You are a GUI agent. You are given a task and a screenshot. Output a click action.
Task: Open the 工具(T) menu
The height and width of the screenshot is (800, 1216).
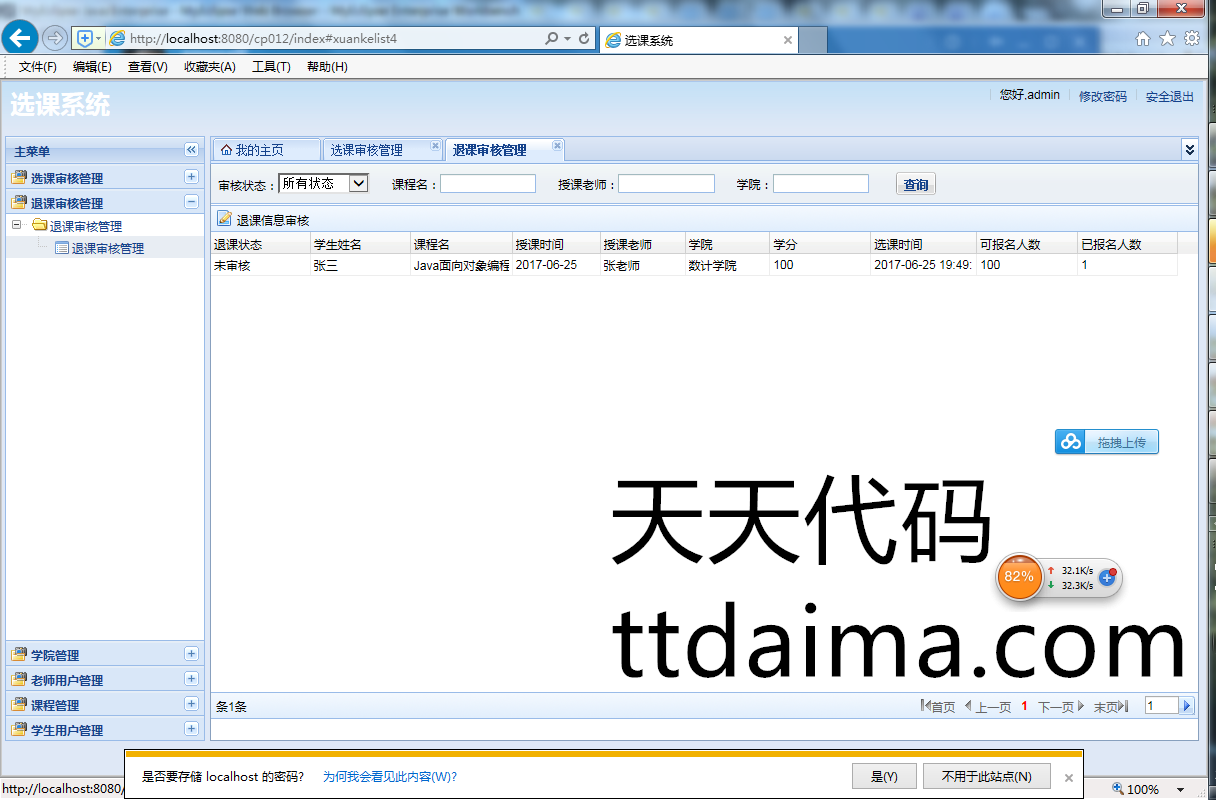pyautogui.click(x=271, y=67)
